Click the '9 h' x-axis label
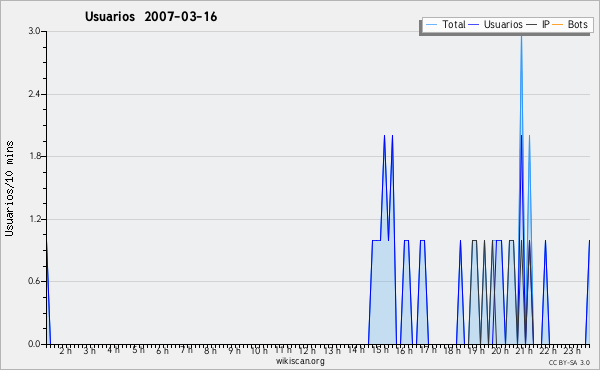The image size is (600, 370). (x=234, y=351)
